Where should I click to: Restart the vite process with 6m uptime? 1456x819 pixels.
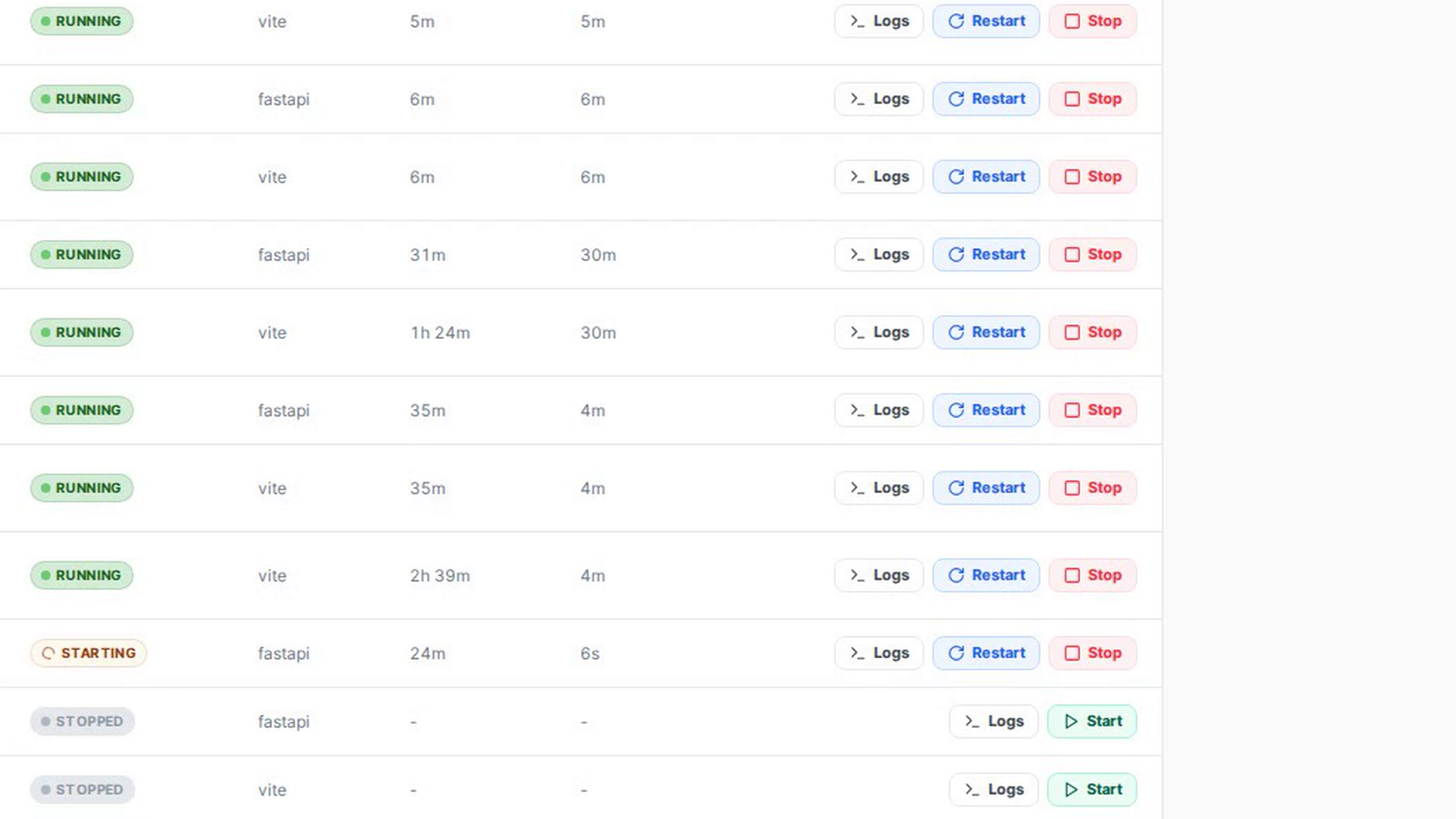click(986, 177)
